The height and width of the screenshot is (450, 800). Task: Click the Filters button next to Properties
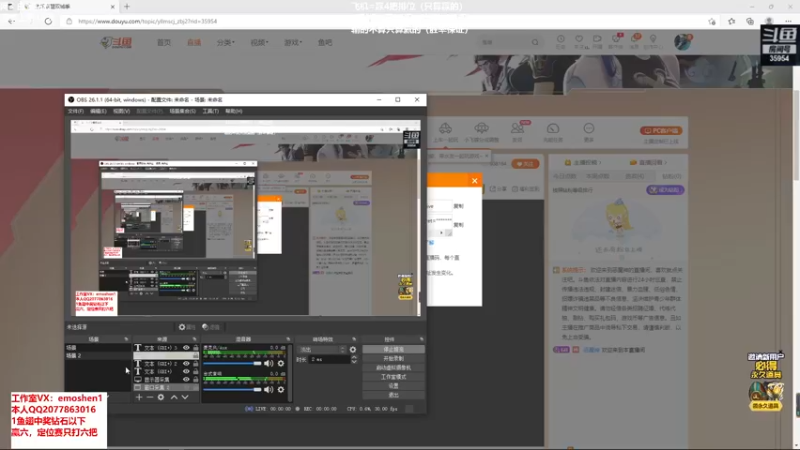pyautogui.click(x=211, y=327)
